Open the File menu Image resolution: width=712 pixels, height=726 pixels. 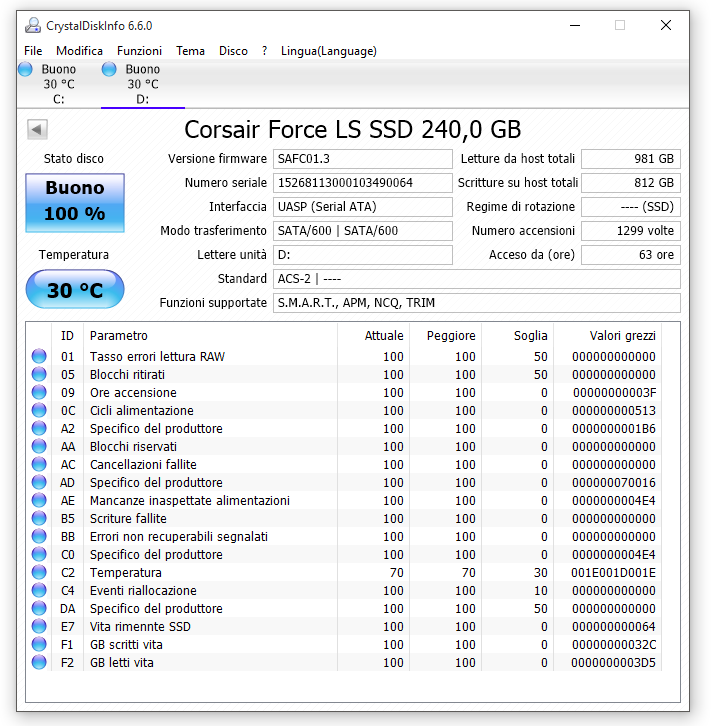[x=33, y=51]
